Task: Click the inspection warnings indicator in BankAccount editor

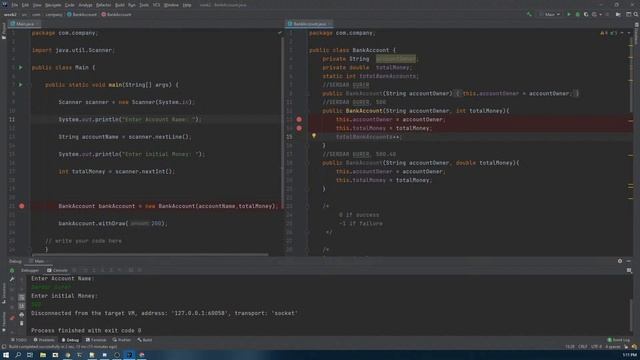Action: (x=608, y=33)
